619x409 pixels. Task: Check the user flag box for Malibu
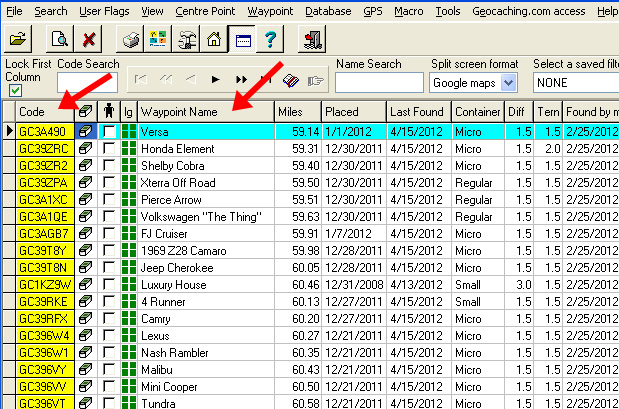pyautogui.click(x=109, y=370)
